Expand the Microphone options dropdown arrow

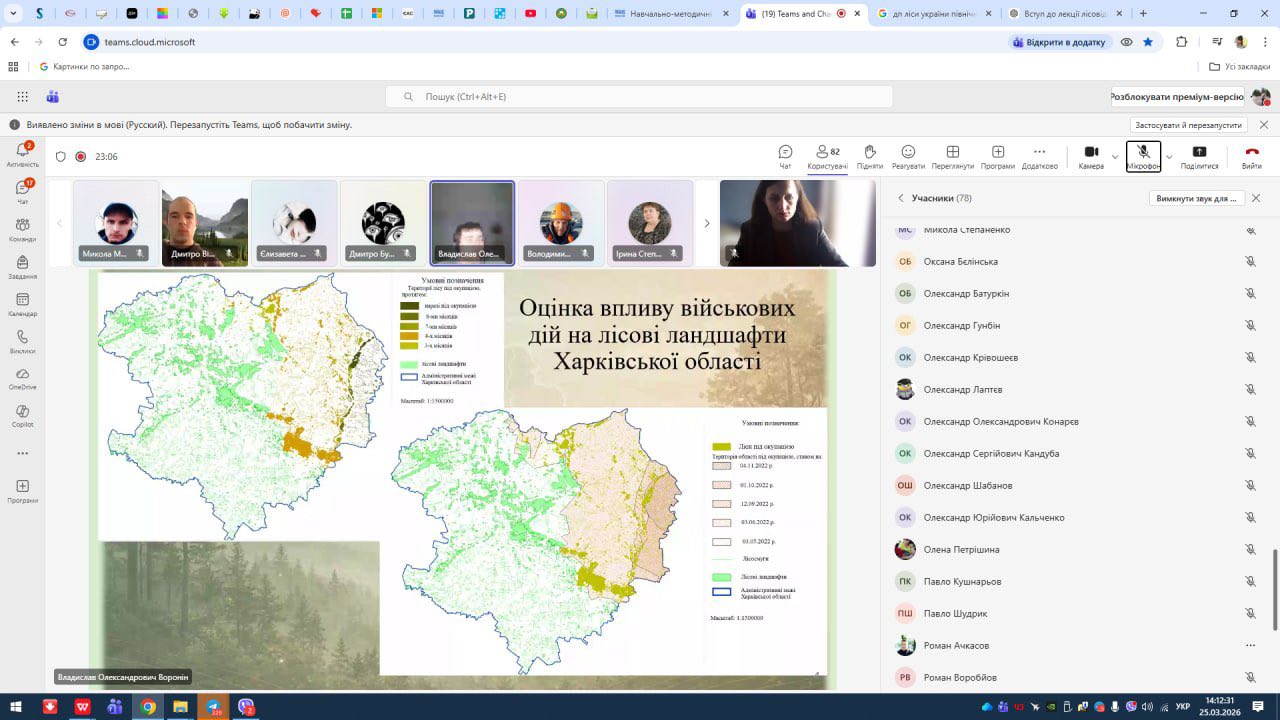coord(1169,157)
